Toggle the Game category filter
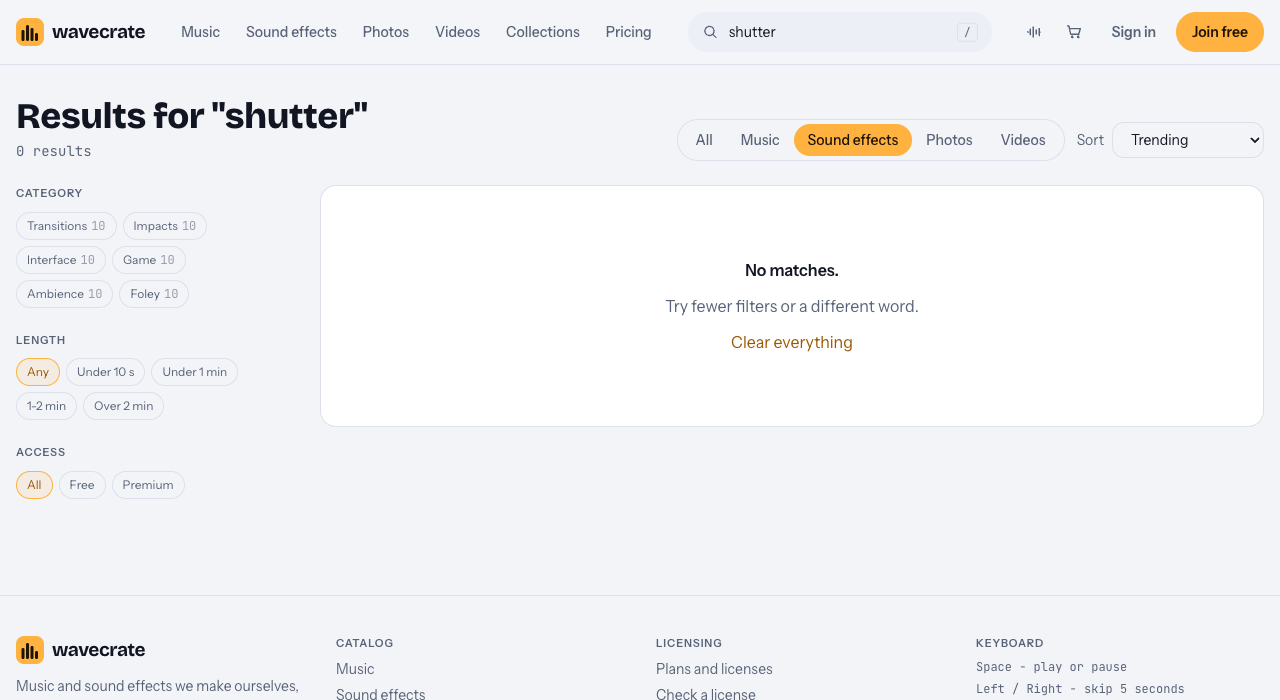Viewport: 1280px width, 700px height. (x=149, y=260)
